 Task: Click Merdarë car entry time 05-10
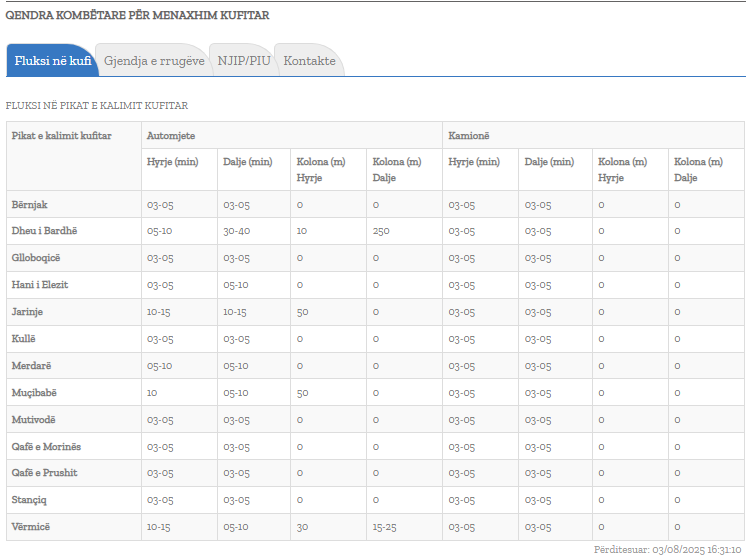(x=159, y=366)
